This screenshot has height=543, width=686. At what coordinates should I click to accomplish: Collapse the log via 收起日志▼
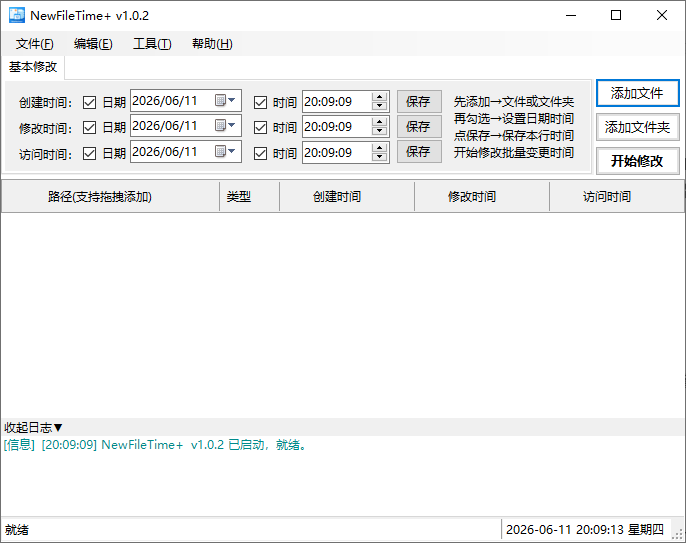(34, 427)
